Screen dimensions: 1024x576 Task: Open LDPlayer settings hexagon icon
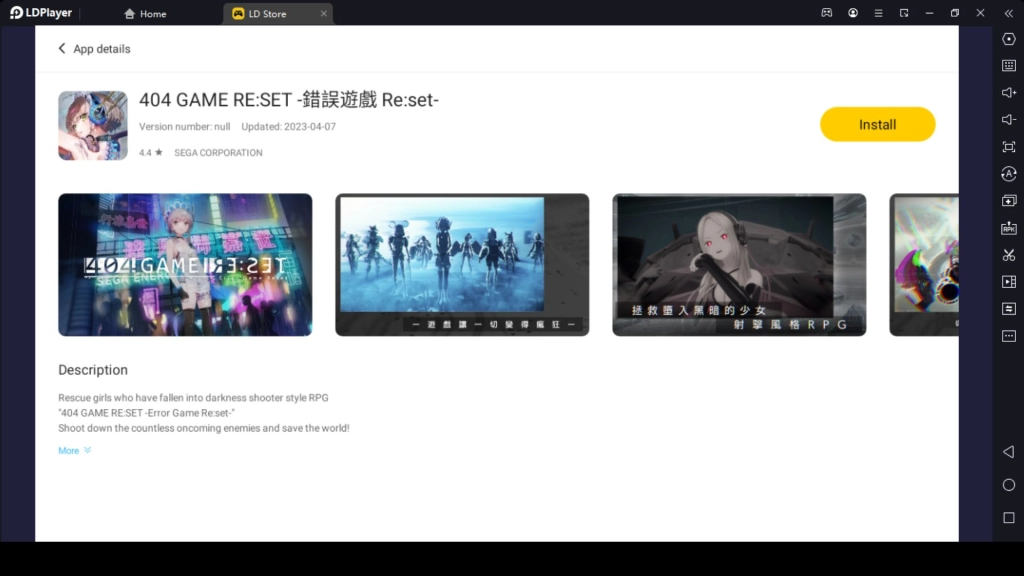pyautogui.click(x=1008, y=39)
